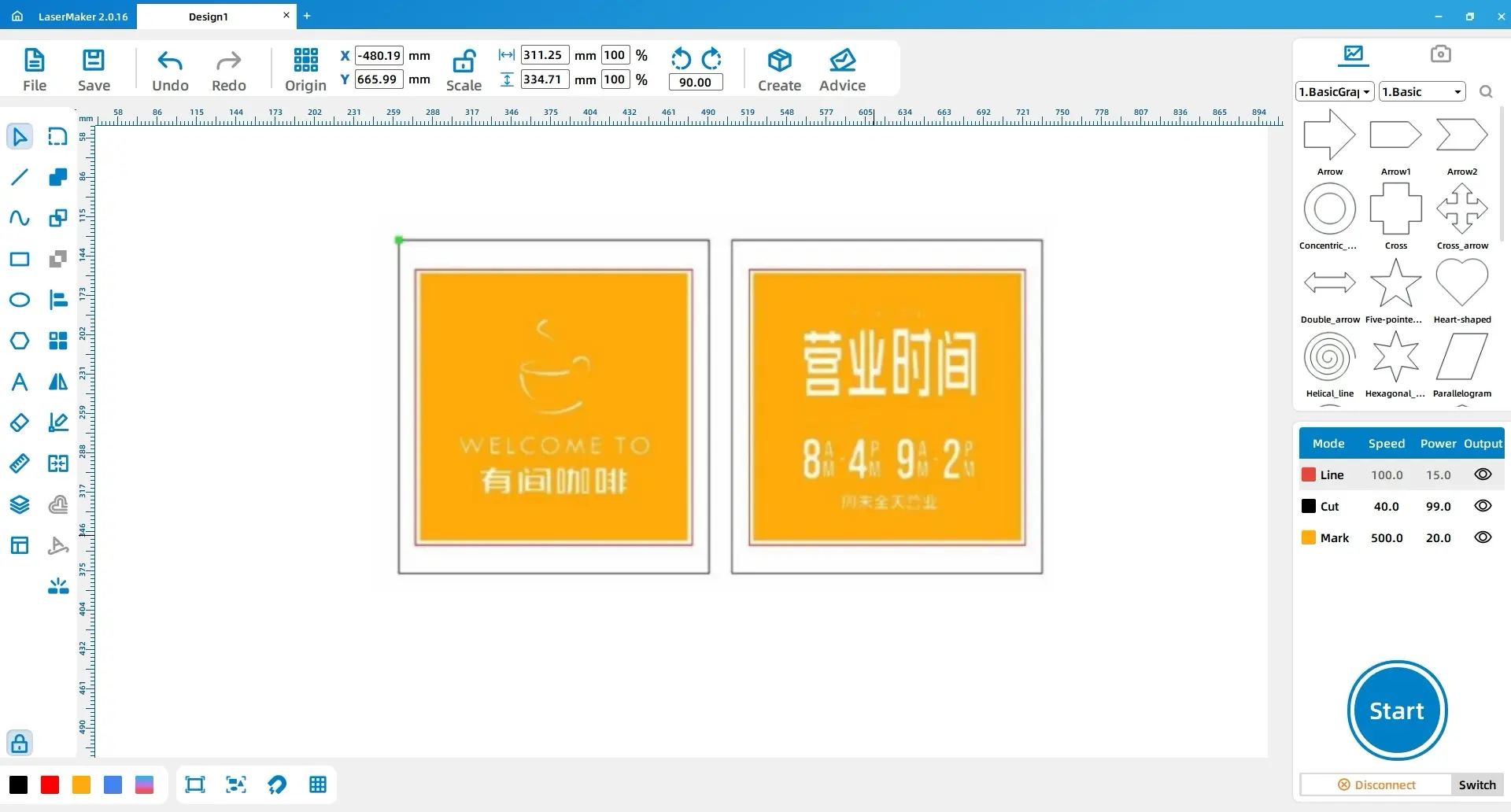Toggle the Scale lock icon

point(464,69)
